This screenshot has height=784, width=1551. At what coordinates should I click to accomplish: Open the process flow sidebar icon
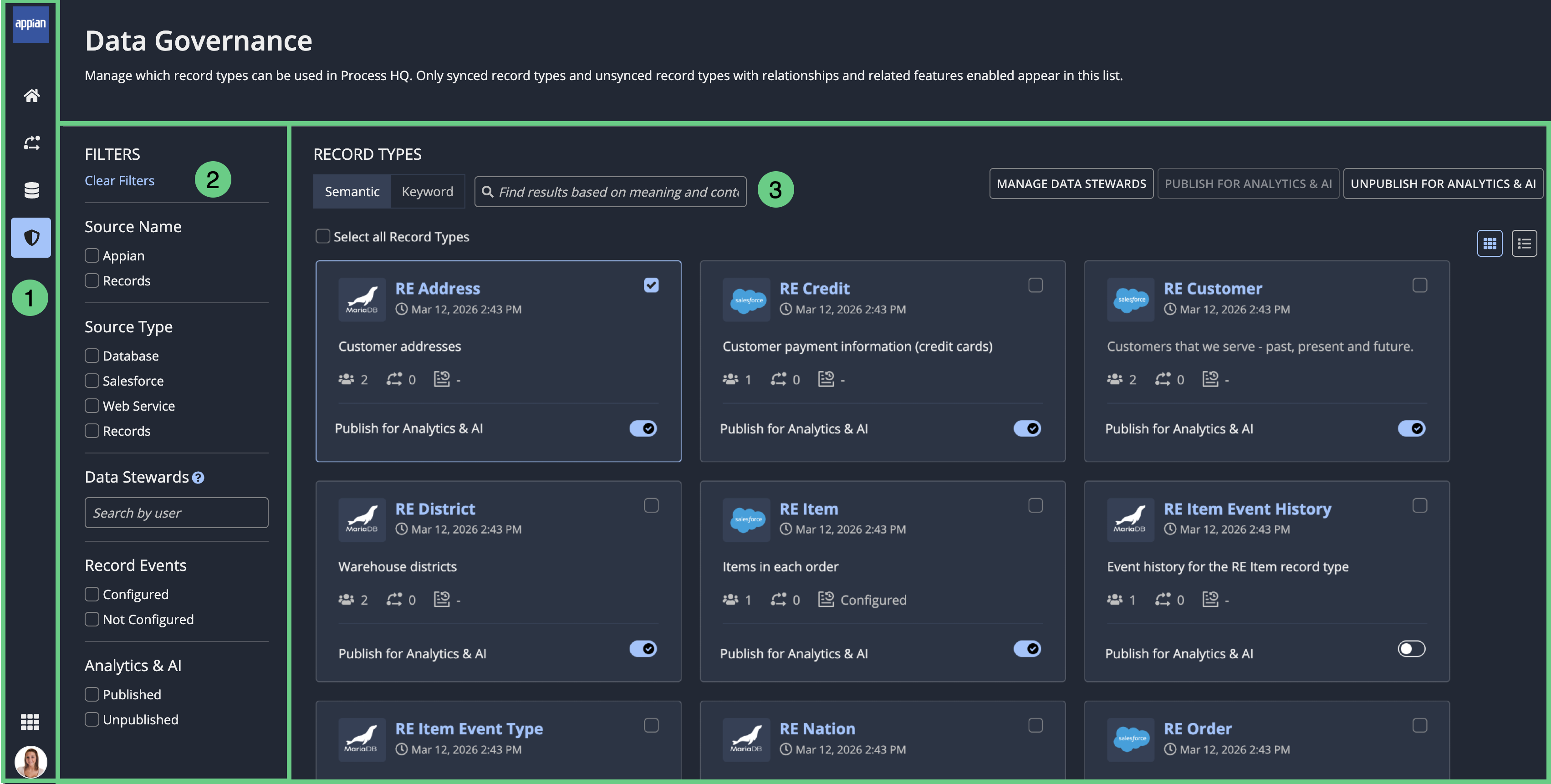(31, 143)
